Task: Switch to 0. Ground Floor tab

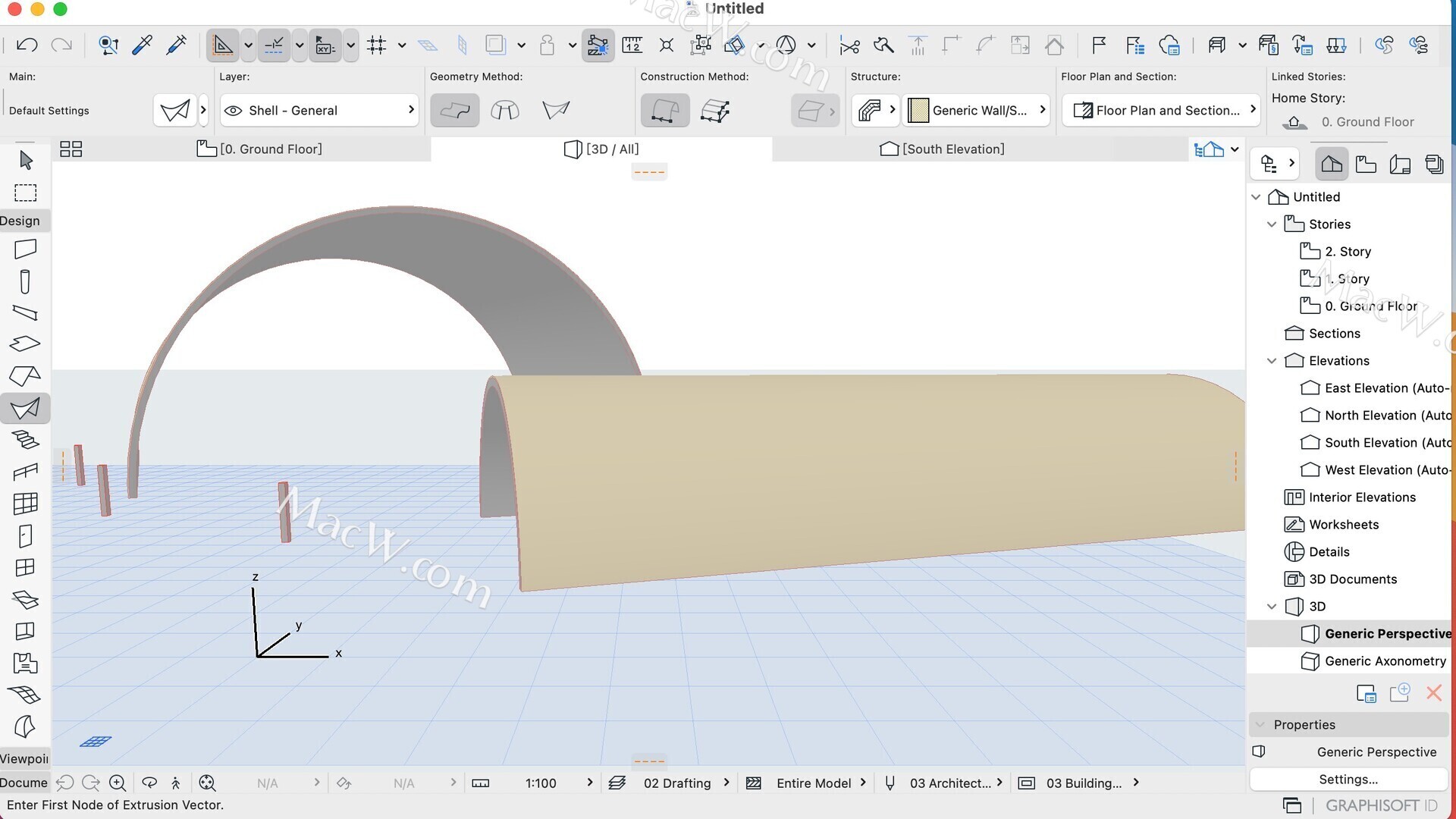Action: (x=260, y=149)
